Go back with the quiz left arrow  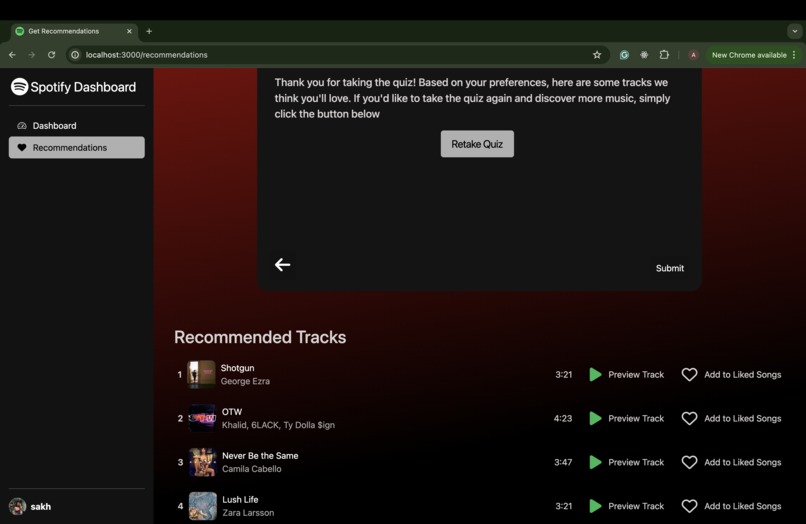[282, 265]
